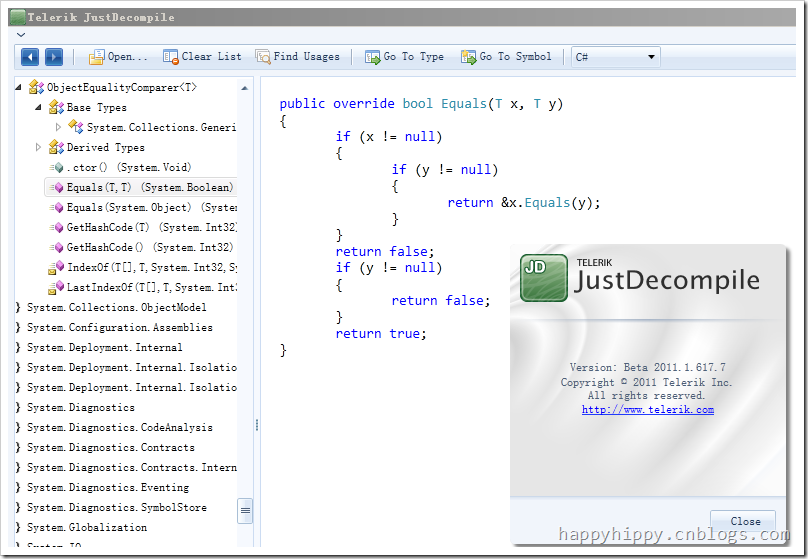The image size is (808, 559).
Task: Select the System.Configuration.Assemblies namespace
Action: [120, 328]
